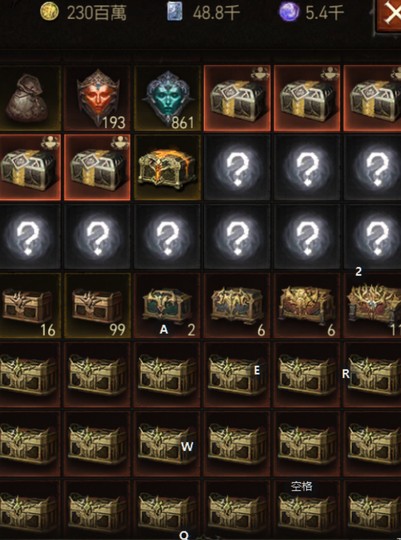
Task: Click the purple orb currency icon
Action: click(289, 12)
